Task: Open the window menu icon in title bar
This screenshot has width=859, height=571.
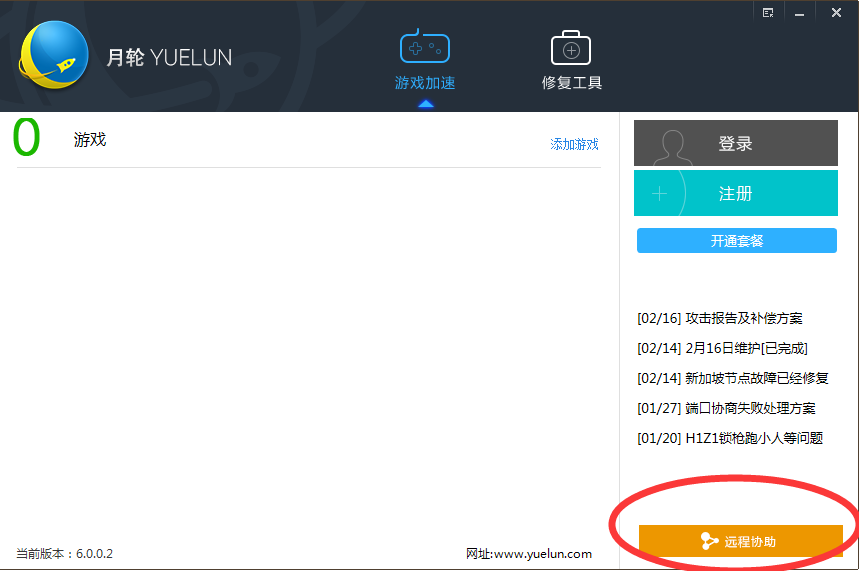Action: click(768, 13)
